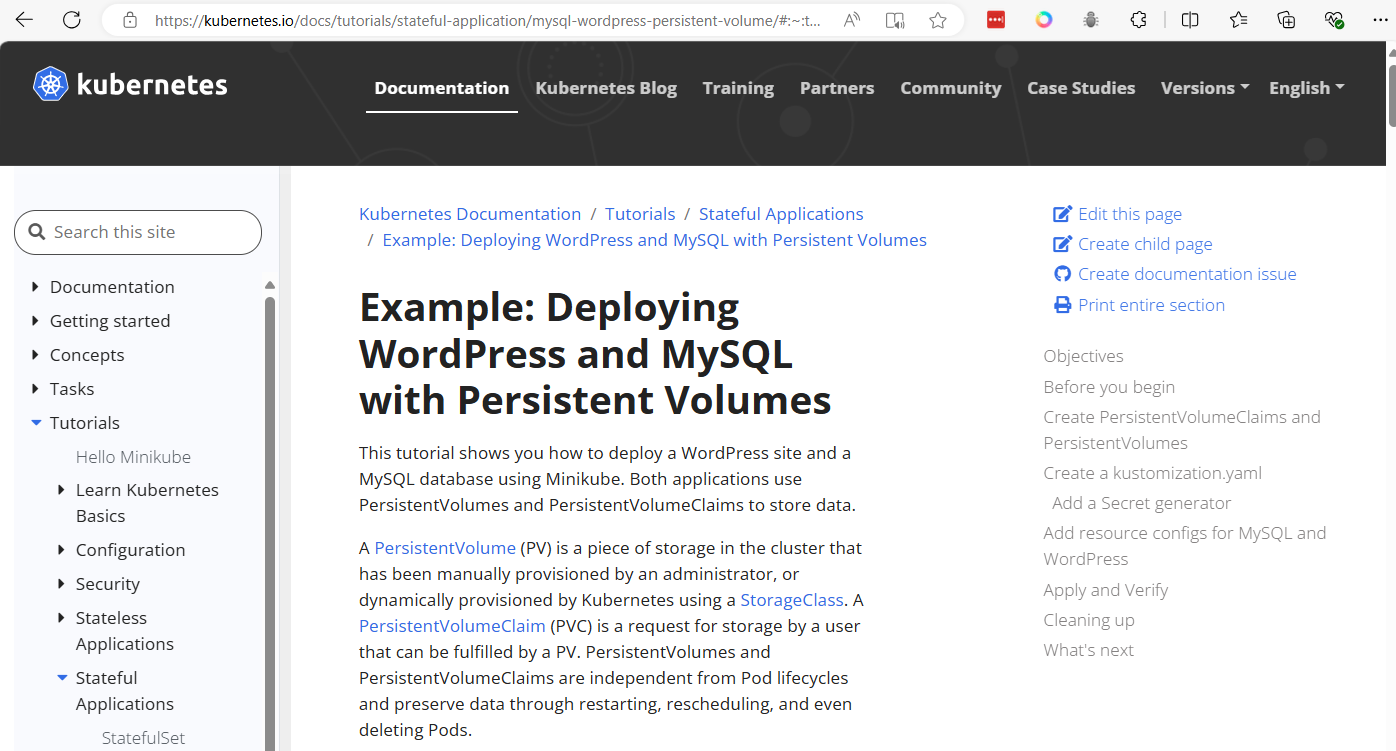Expand Stateless Applications
The image size is (1396, 751).
pyautogui.click(x=62, y=618)
